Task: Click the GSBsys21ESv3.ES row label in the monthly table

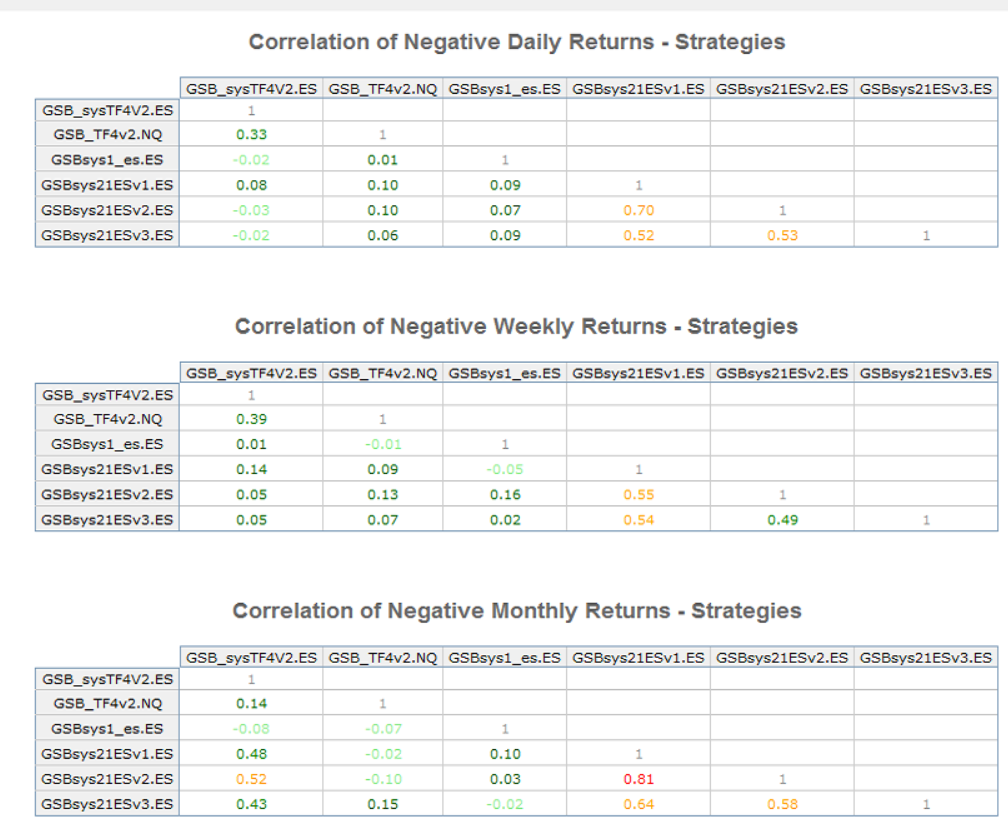Action: click(107, 804)
